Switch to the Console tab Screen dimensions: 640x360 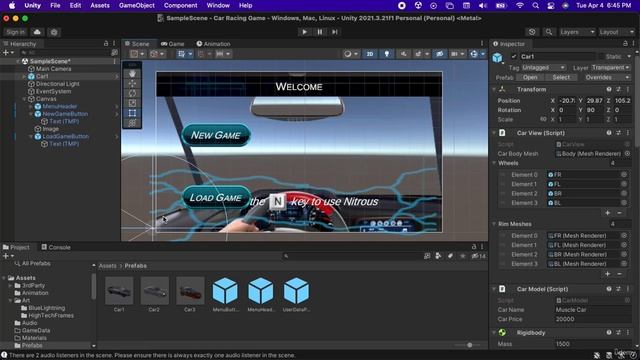coord(56,247)
